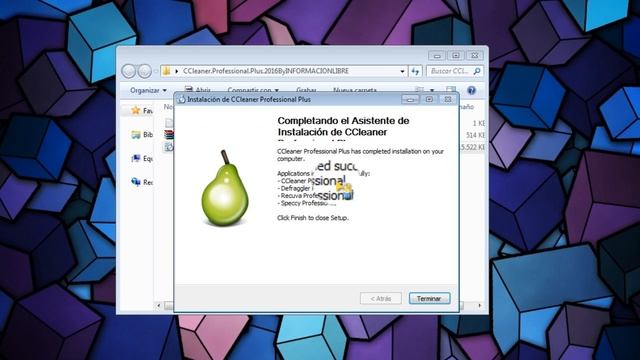Click Abrir in the Explorer toolbar
The image size is (640, 360).
198,90
